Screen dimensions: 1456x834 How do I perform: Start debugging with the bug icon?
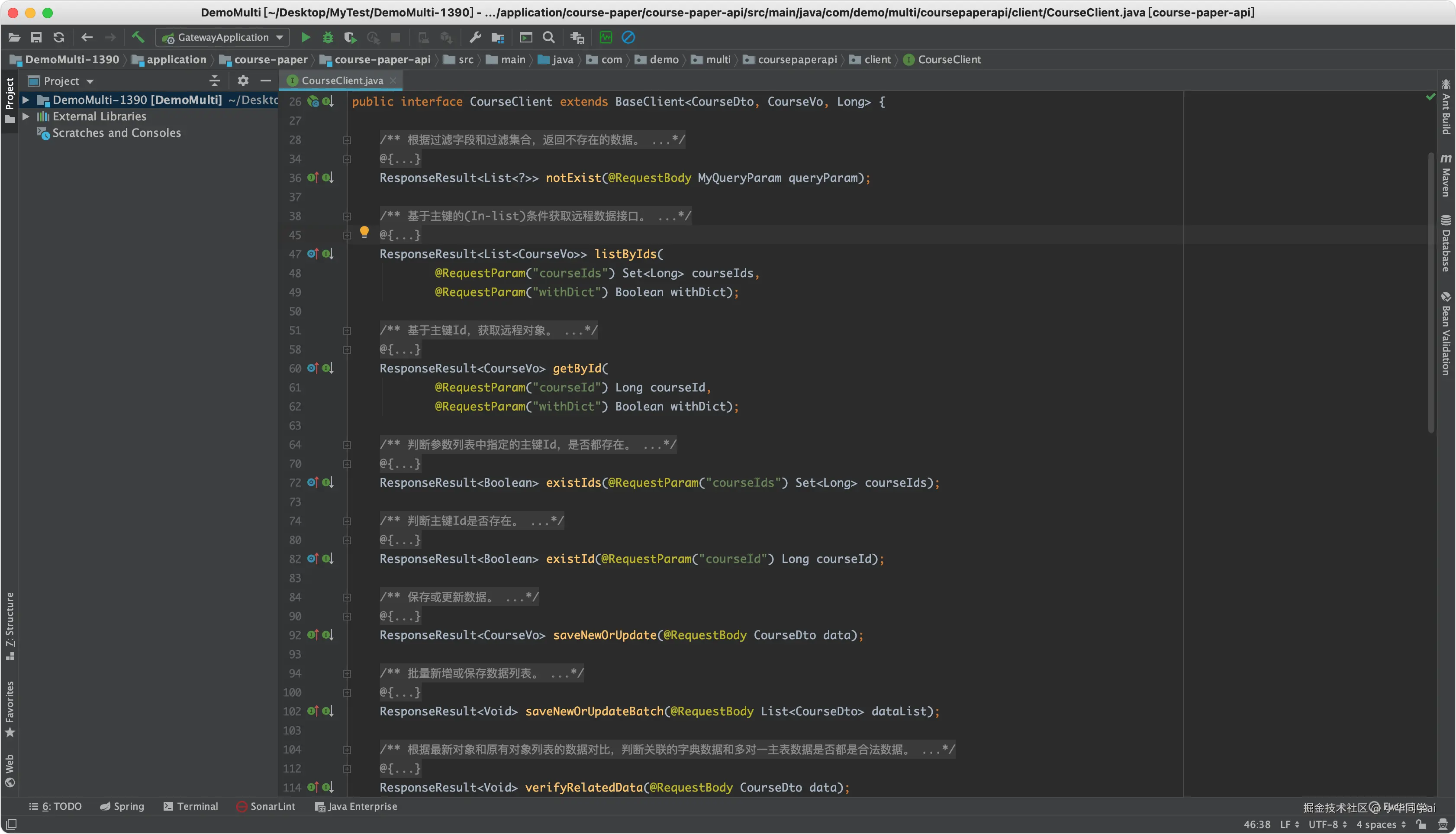click(328, 38)
